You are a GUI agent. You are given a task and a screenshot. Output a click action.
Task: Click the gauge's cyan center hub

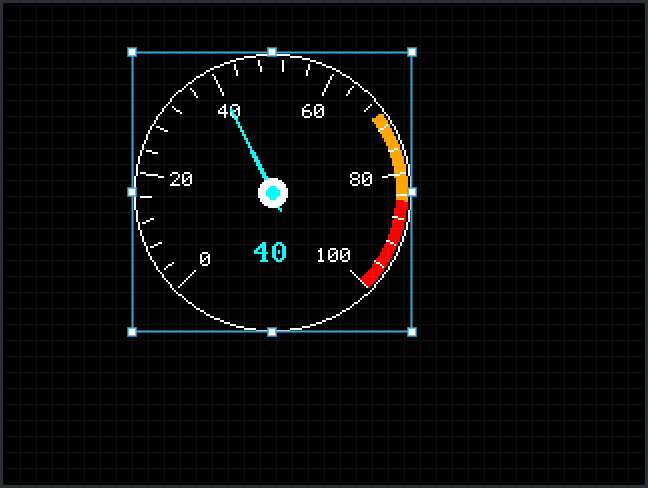pyautogui.click(x=273, y=193)
